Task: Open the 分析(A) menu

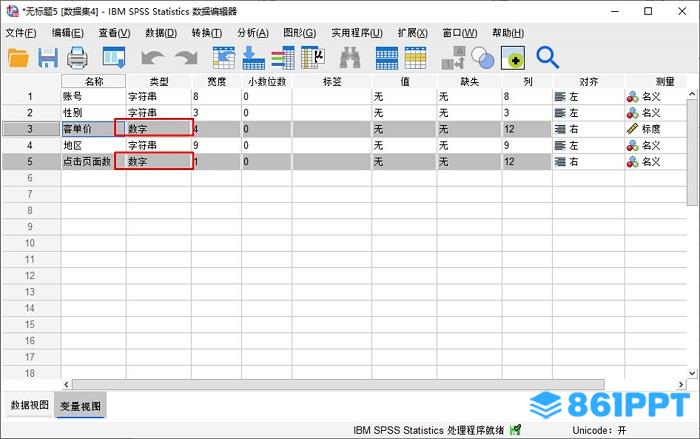Action: (253, 33)
